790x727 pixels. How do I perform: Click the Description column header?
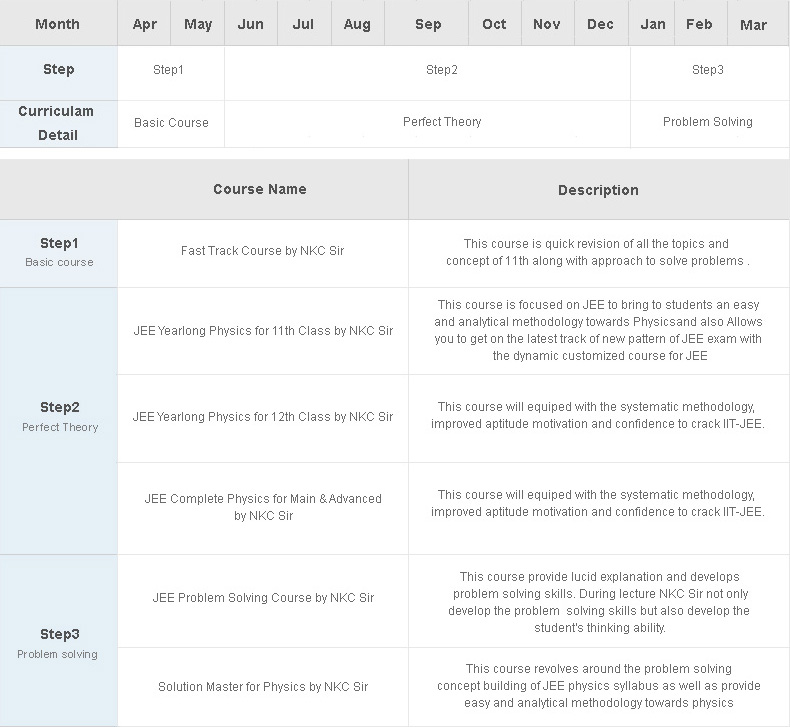599,189
